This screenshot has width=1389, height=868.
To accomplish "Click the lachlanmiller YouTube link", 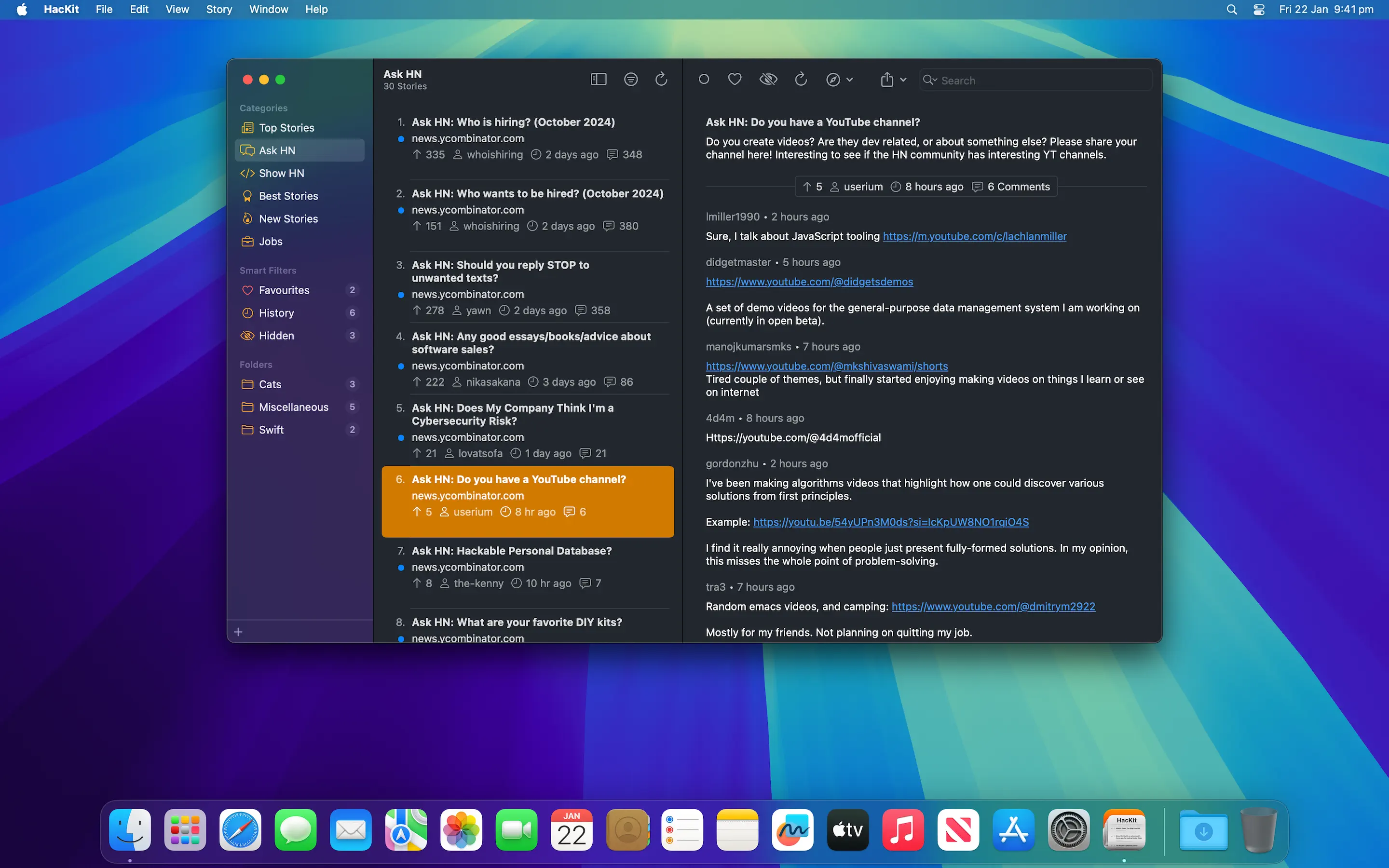I will coord(974,236).
